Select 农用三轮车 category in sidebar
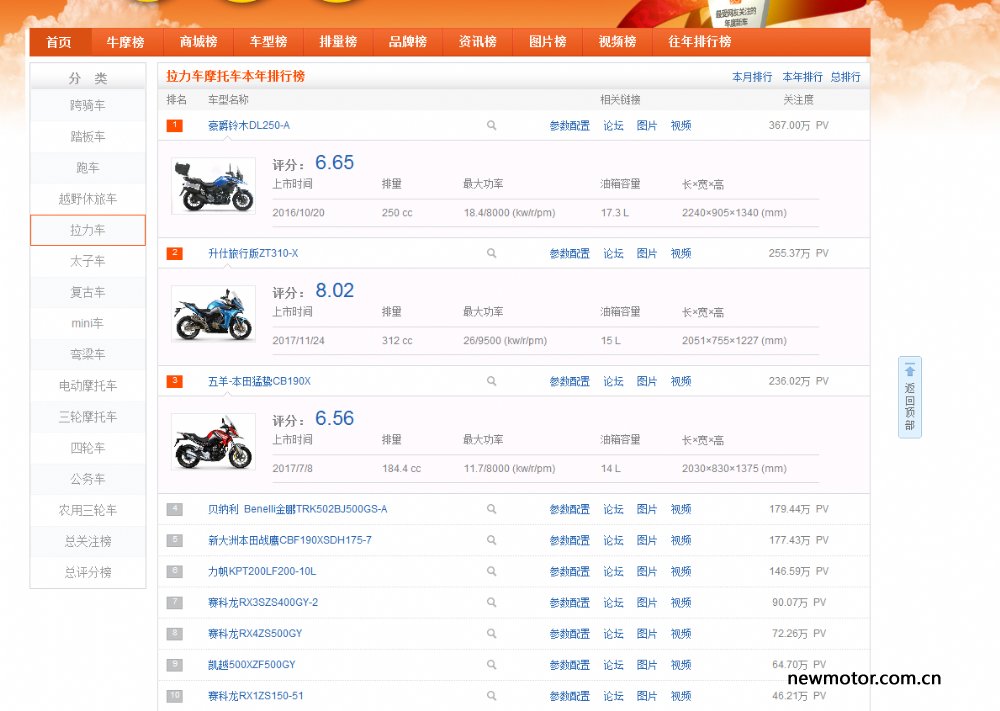This screenshot has height=711, width=1000. coord(88,510)
